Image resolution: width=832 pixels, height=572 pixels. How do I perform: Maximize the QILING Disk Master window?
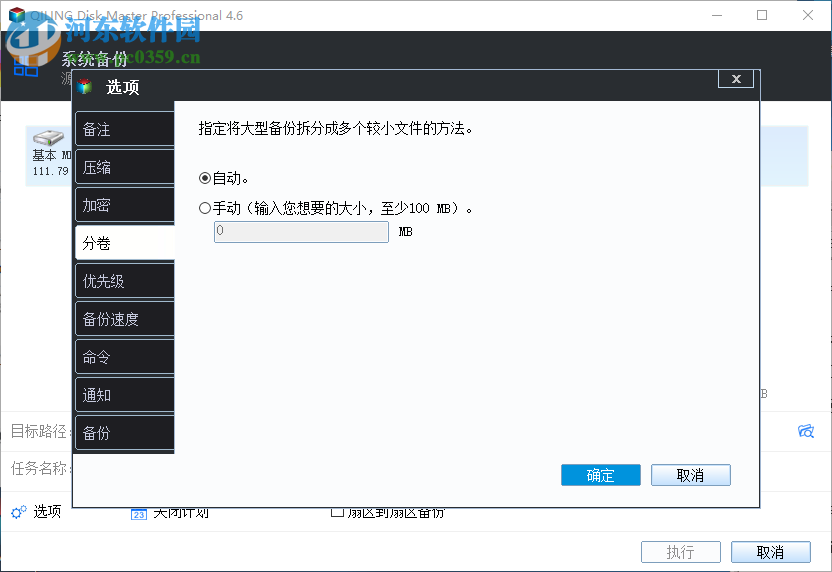[762, 15]
